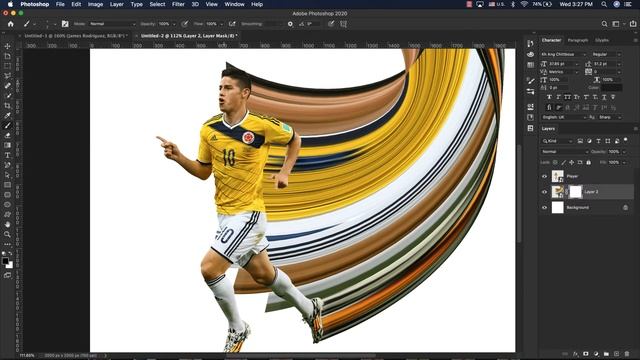The height and width of the screenshot is (360, 640).
Task: Select the Background layer name
Action: (x=578, y=208)
